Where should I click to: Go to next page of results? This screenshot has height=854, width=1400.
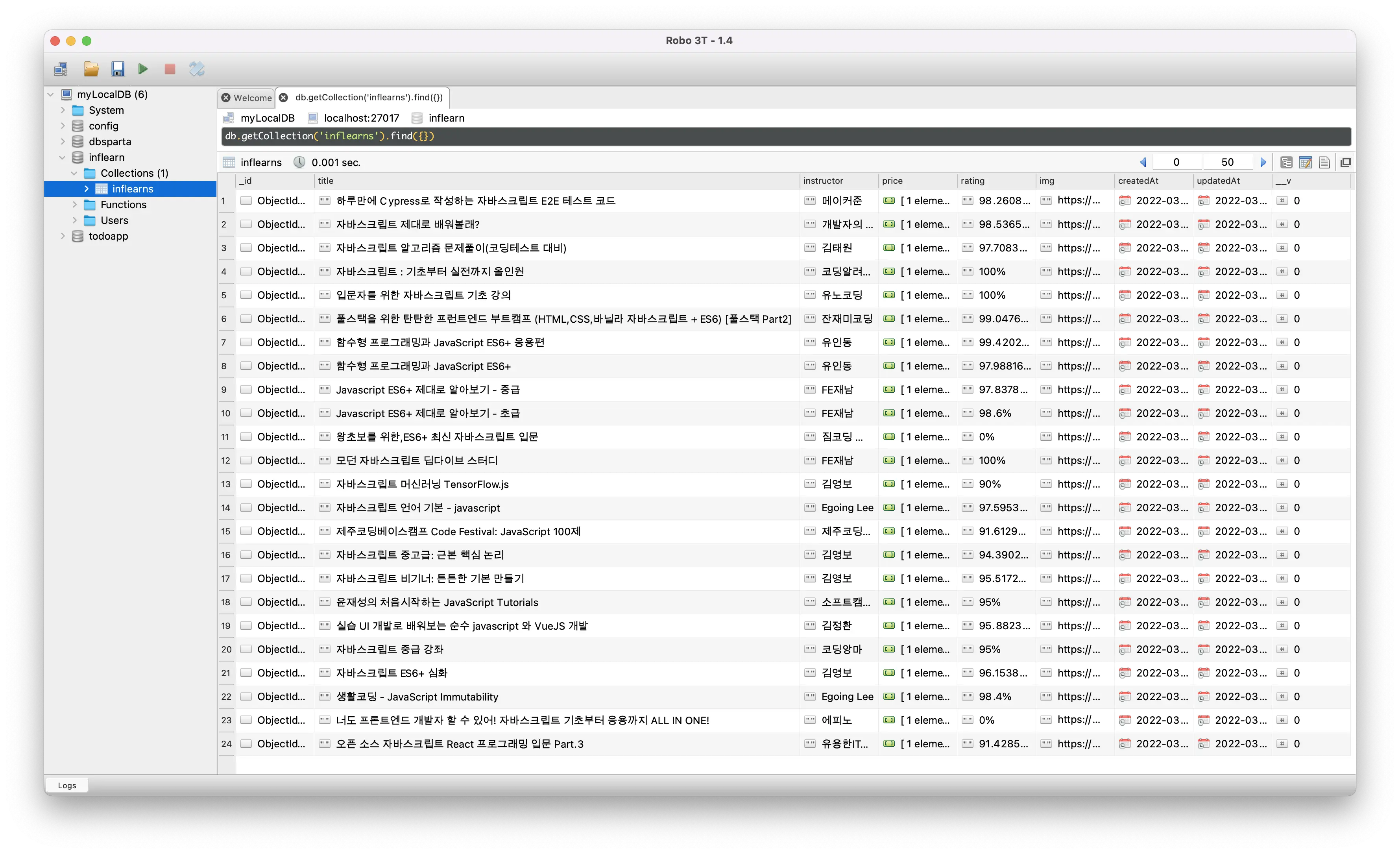tap(1263, 163)
